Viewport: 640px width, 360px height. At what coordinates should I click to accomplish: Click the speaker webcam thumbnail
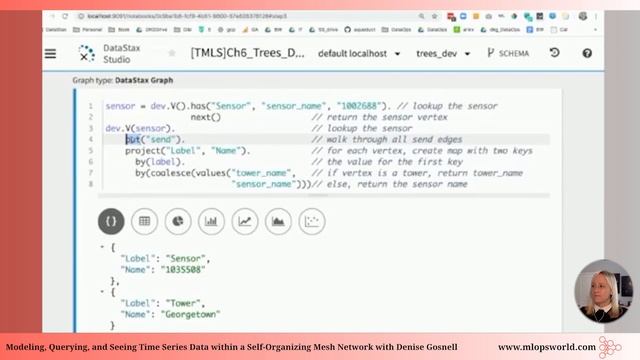(x=603, y=291)
